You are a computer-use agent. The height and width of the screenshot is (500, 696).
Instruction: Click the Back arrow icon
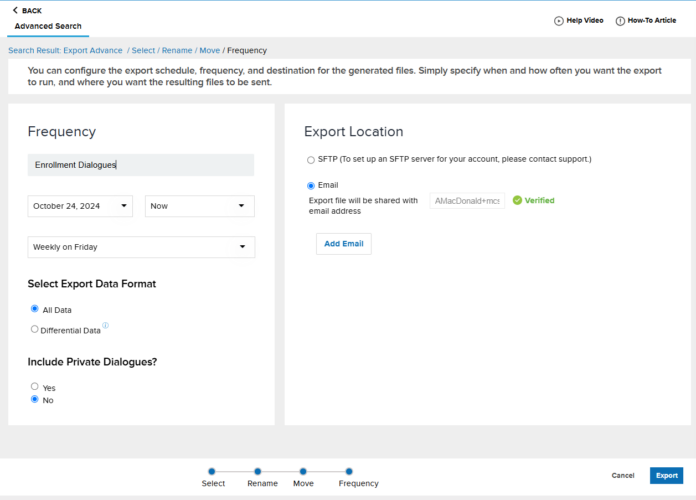[16, 10]
